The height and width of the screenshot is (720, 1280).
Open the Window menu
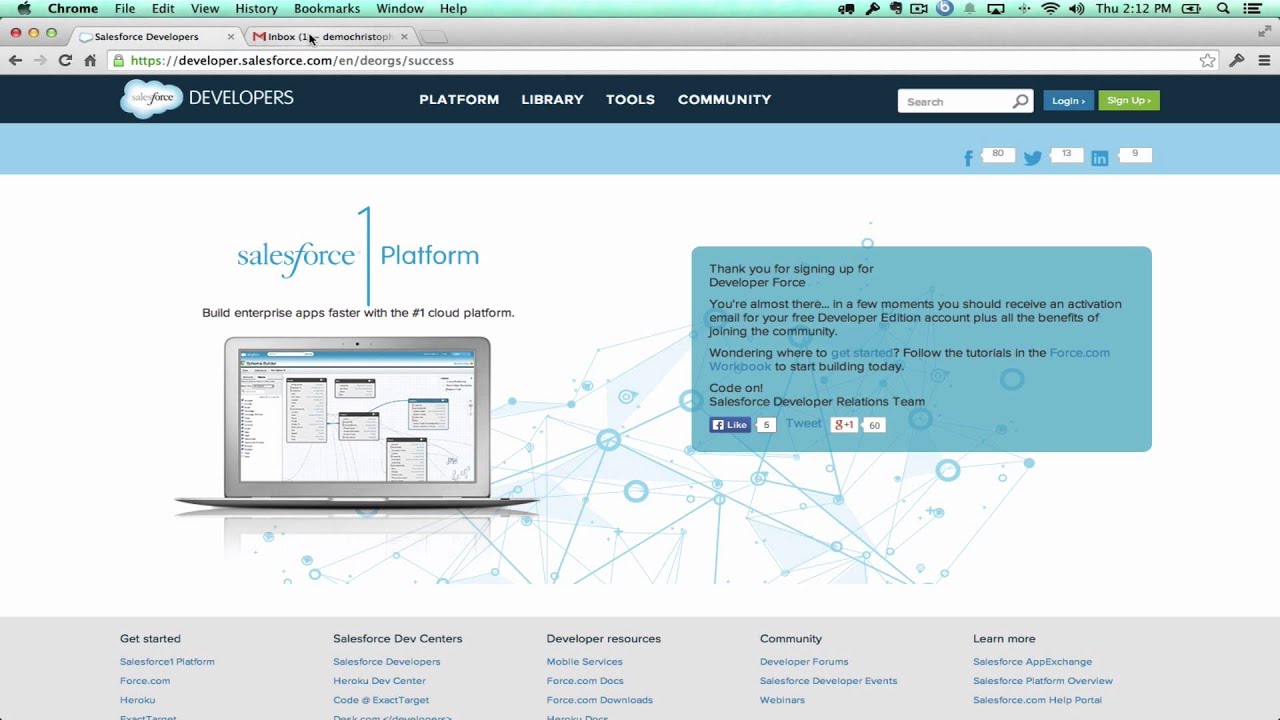(400, 8)
